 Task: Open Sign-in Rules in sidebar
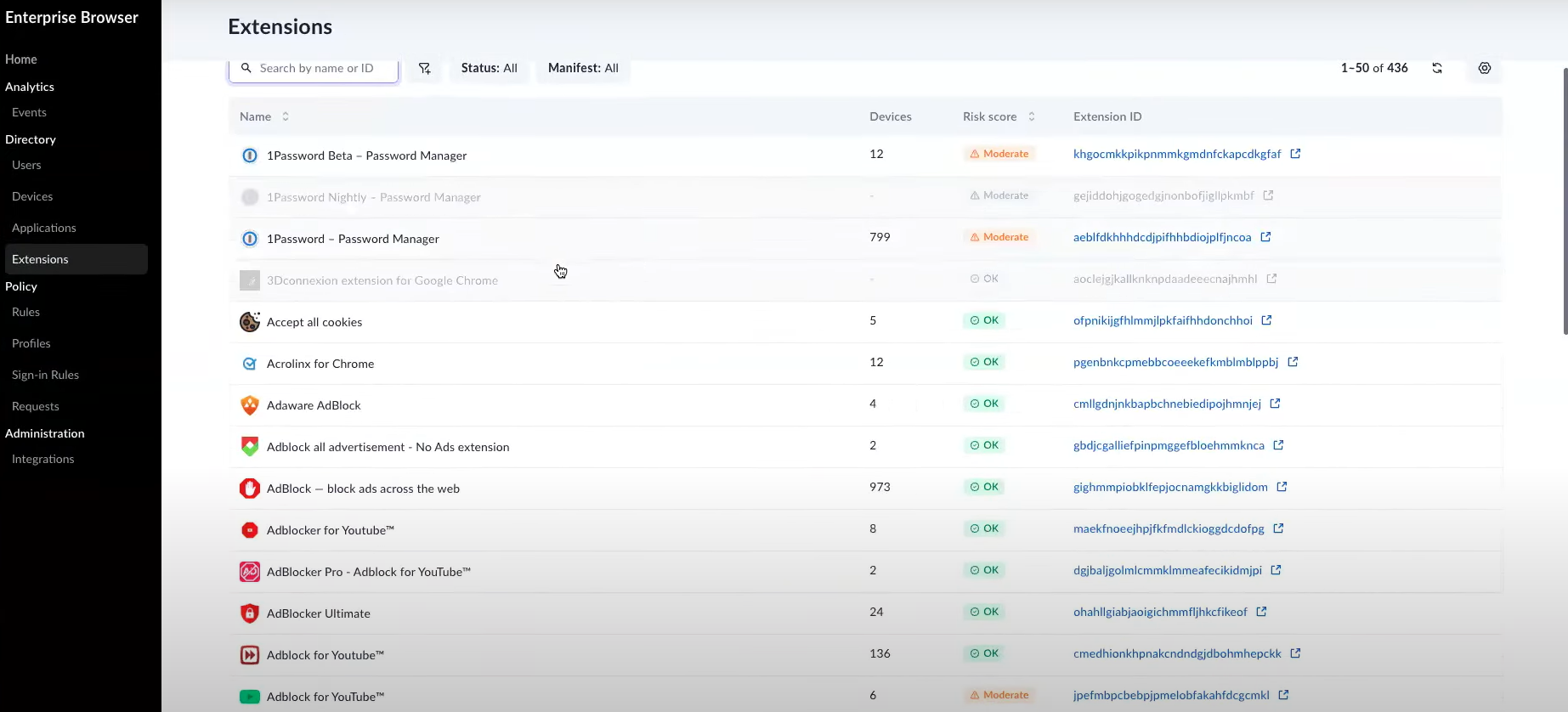tap(45, 375)
